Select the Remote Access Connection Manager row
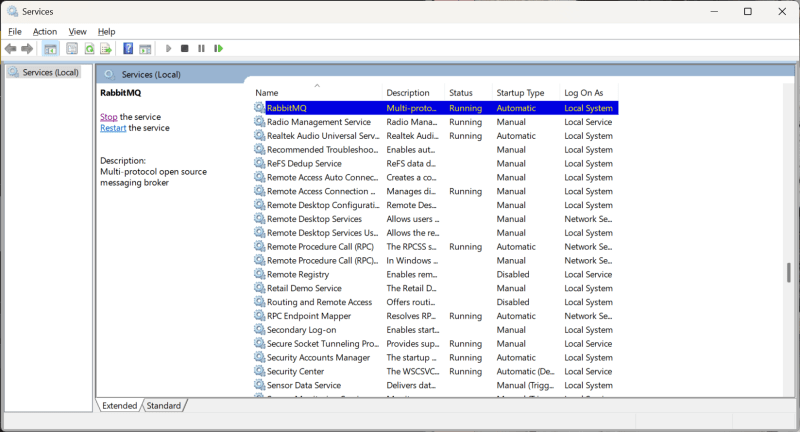 click(436, 191)
